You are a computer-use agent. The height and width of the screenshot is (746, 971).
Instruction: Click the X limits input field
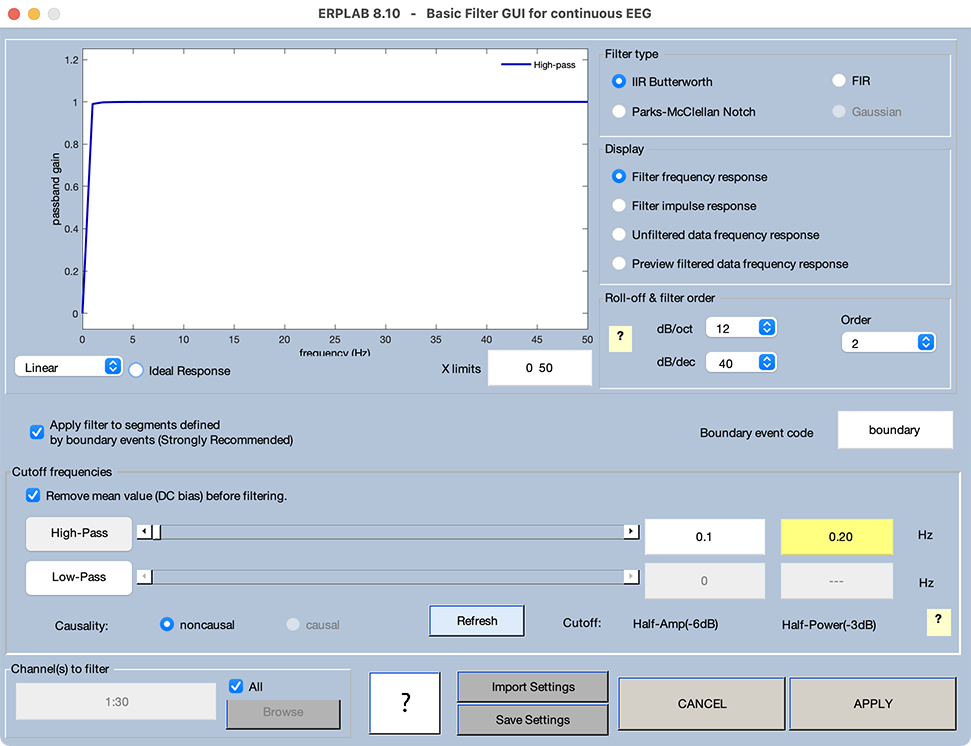pyautogui.click(x=539, y=368)
